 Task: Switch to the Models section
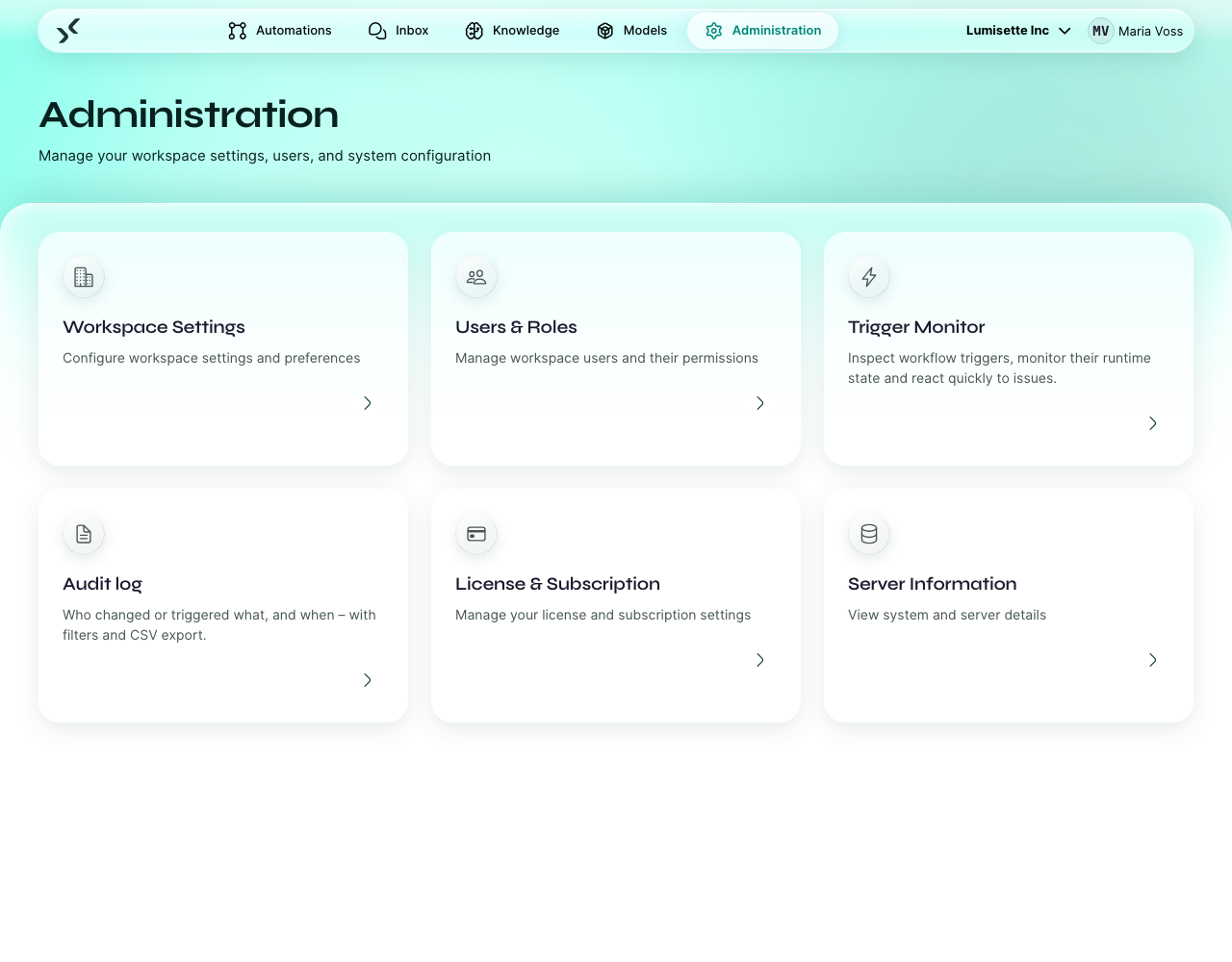click(x=631, y=31)
